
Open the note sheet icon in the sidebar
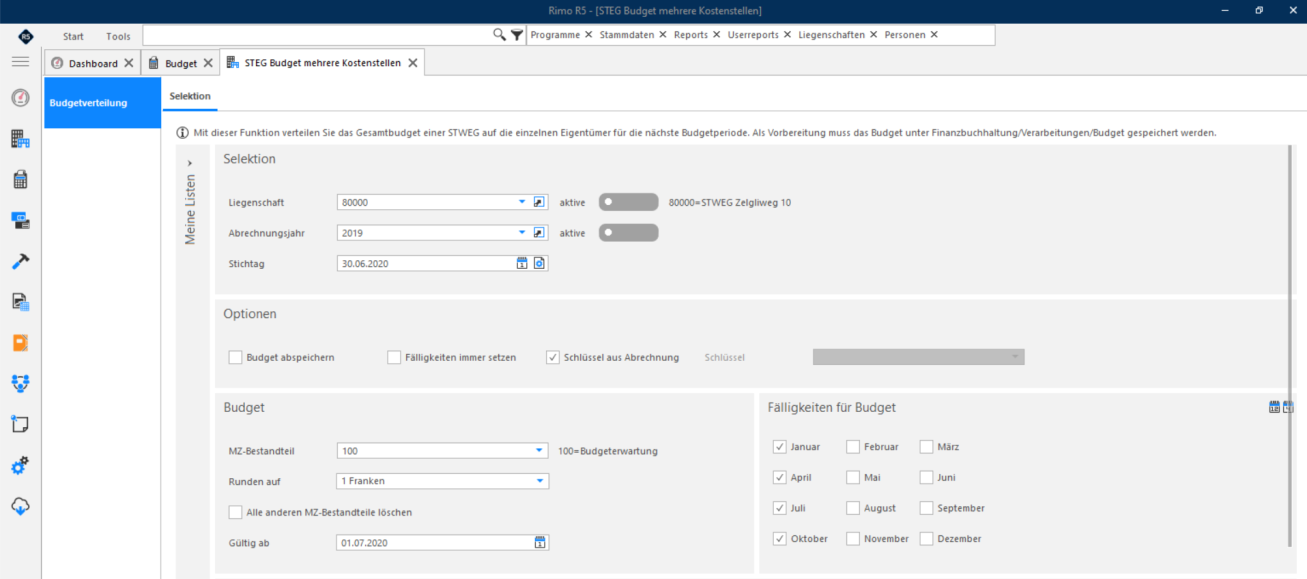[x=20, y=424]
